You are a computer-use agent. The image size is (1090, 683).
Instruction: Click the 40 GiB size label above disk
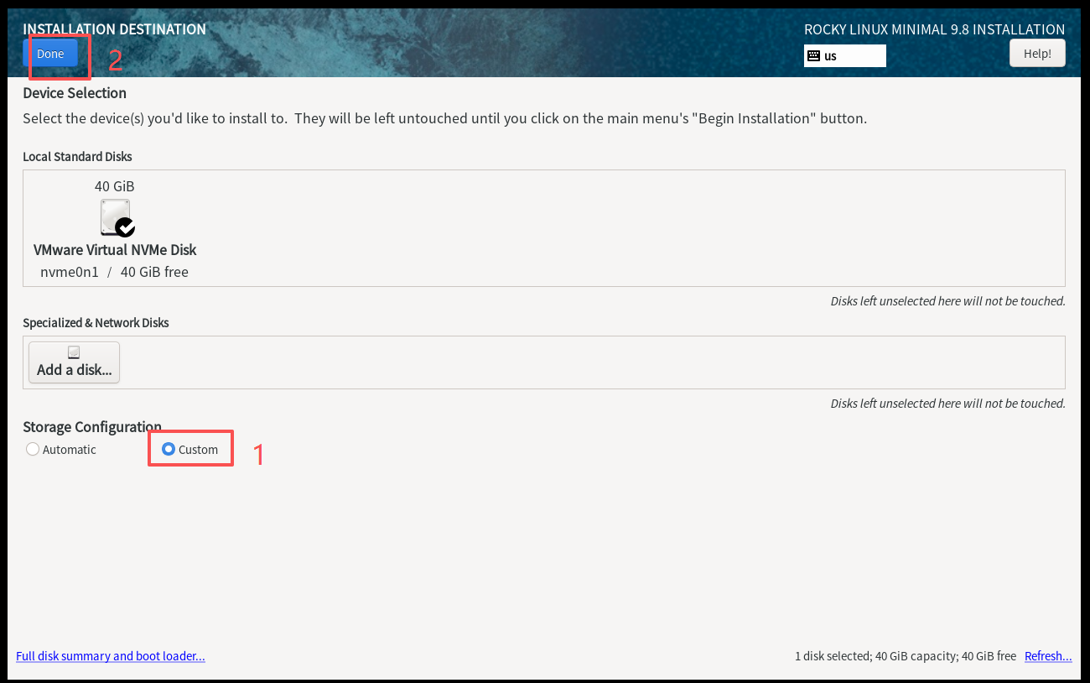point(115,186)
